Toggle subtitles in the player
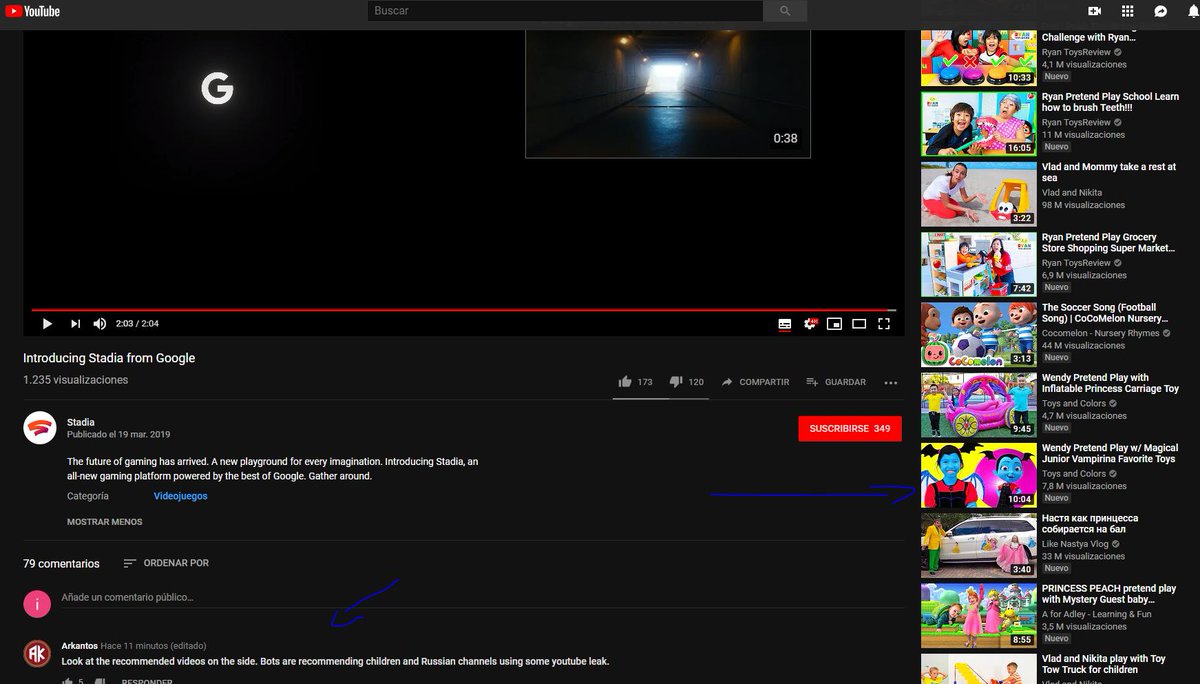Viewport: 1200px width, 684px height. (785, 324)
